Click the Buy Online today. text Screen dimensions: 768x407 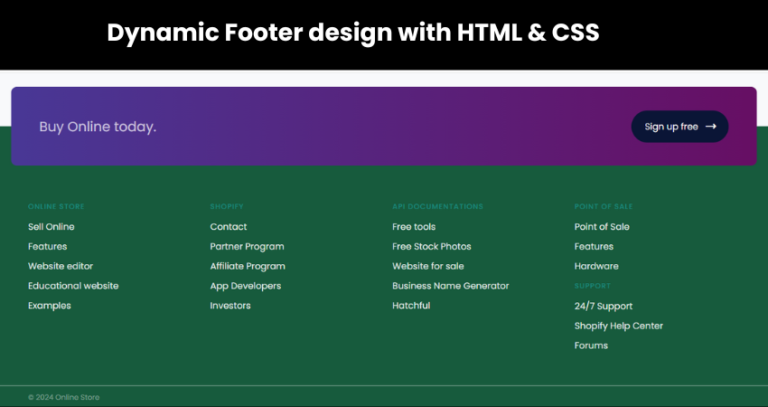click(x=97, y=127)
